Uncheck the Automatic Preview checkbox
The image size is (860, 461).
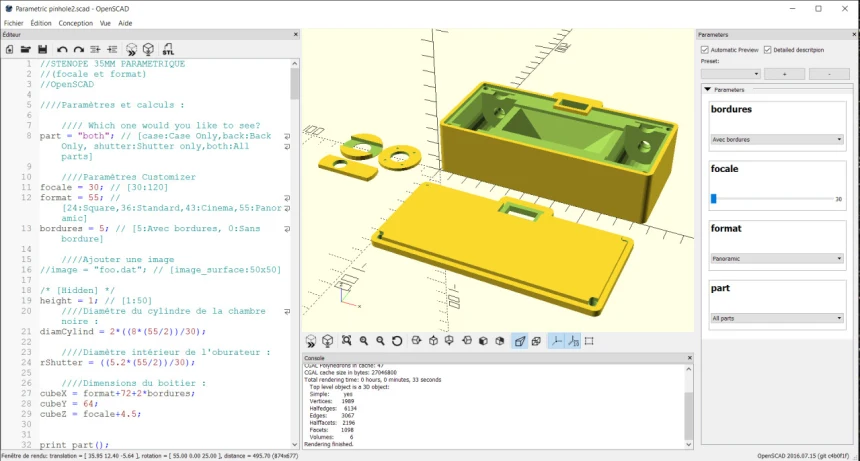(705, 50)
